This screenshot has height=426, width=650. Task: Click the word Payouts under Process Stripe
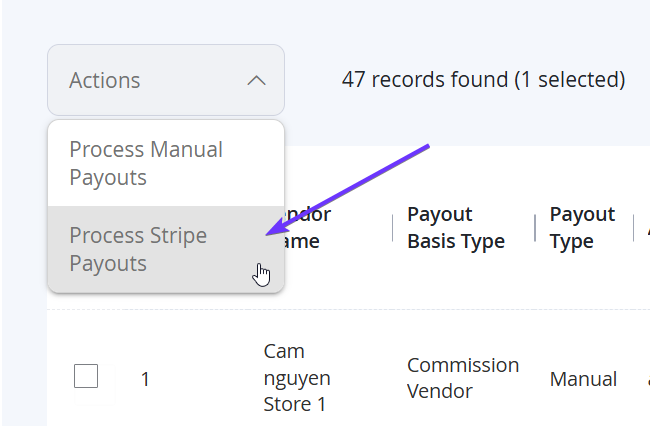[108, 264]
